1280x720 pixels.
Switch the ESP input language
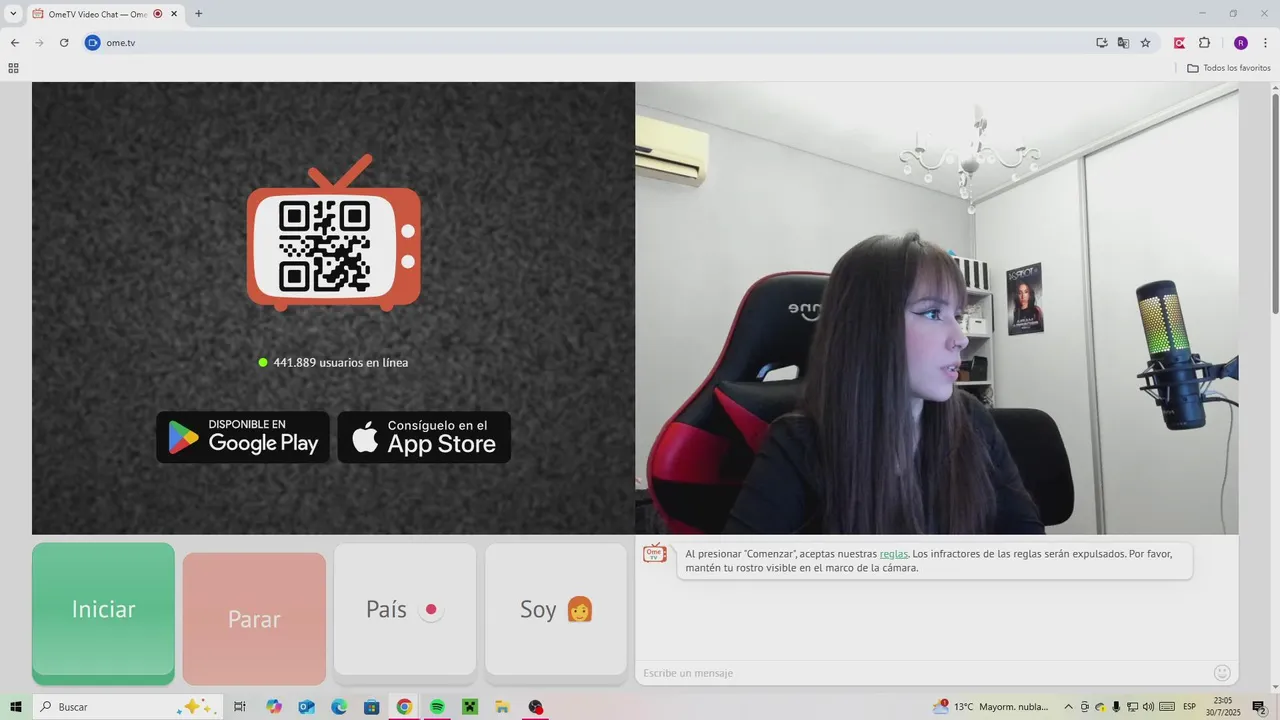1190,707
